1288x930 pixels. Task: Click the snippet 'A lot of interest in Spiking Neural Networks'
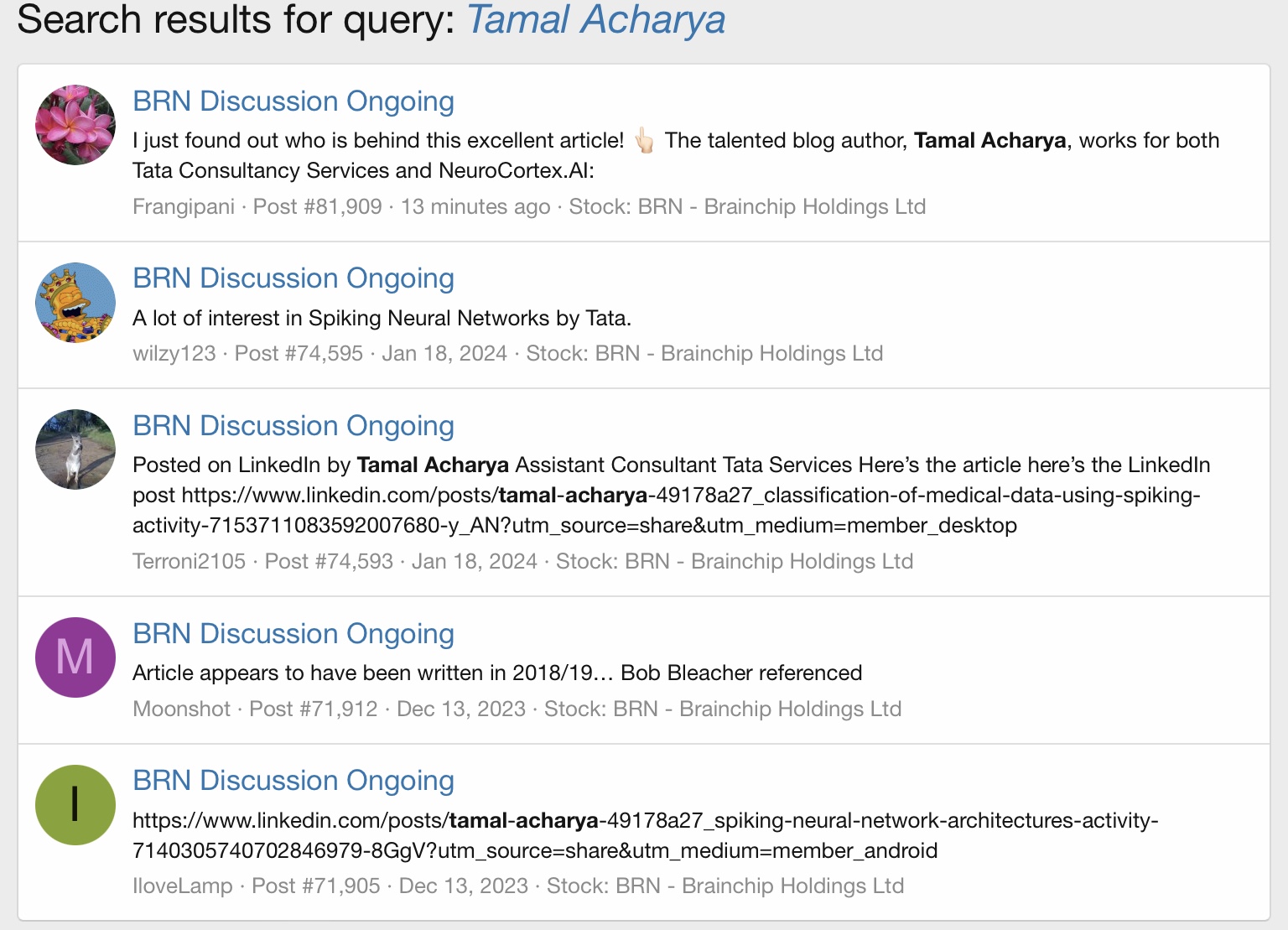click(382, 319)
